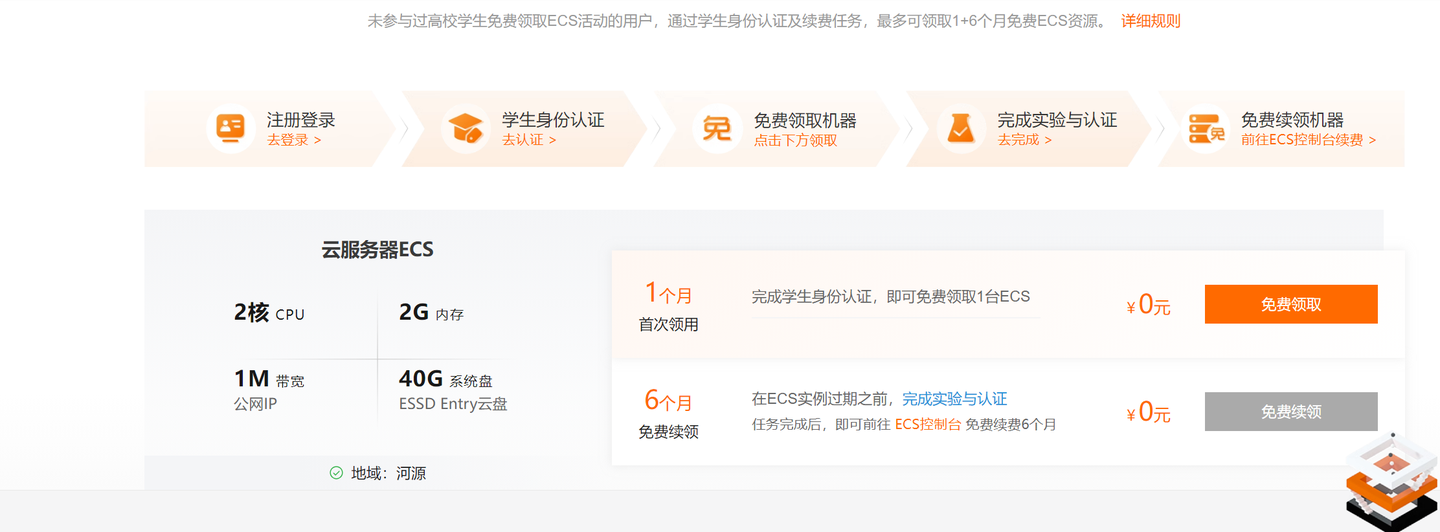The height and width of the screenshot is (532, 1440).
Task: Click the 6个月 duration text
Action: coord(668,401)
